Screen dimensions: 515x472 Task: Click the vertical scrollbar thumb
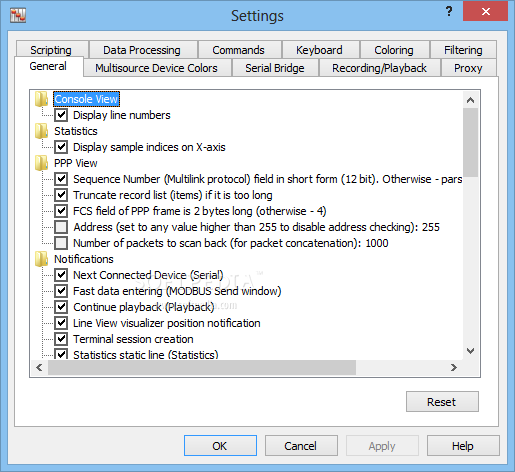click(x=470, y=142)
